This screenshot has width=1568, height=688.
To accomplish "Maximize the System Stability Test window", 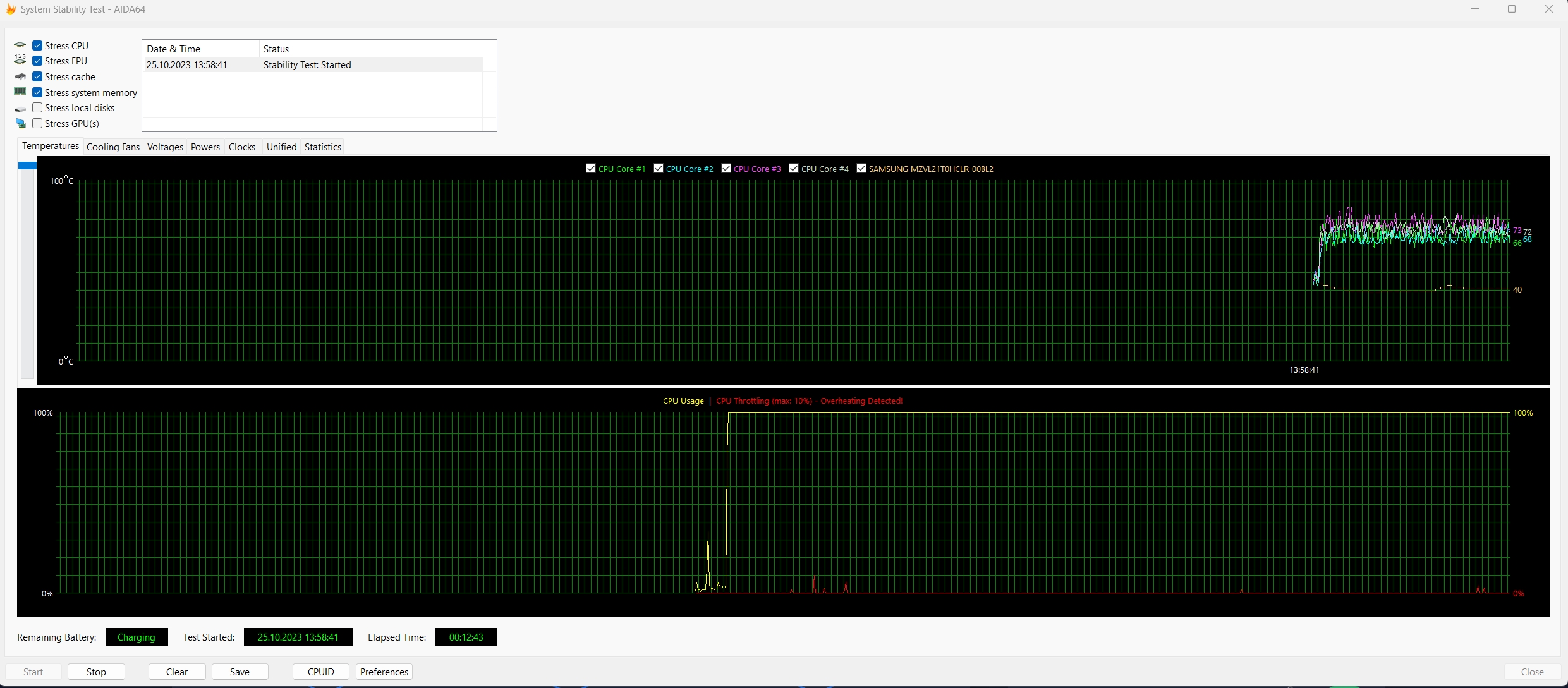I will point(1511,9).
